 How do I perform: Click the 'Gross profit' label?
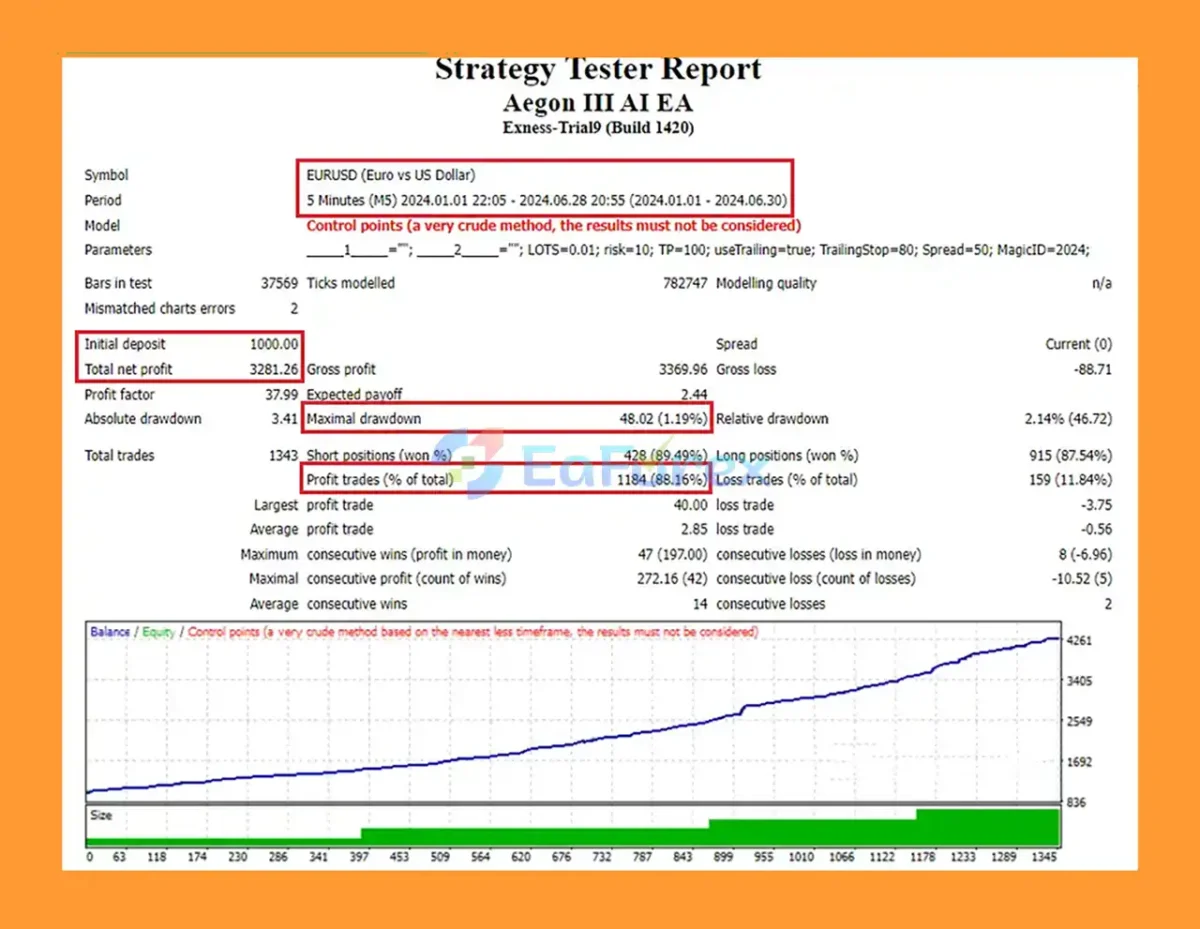click(x=341, y=369)
